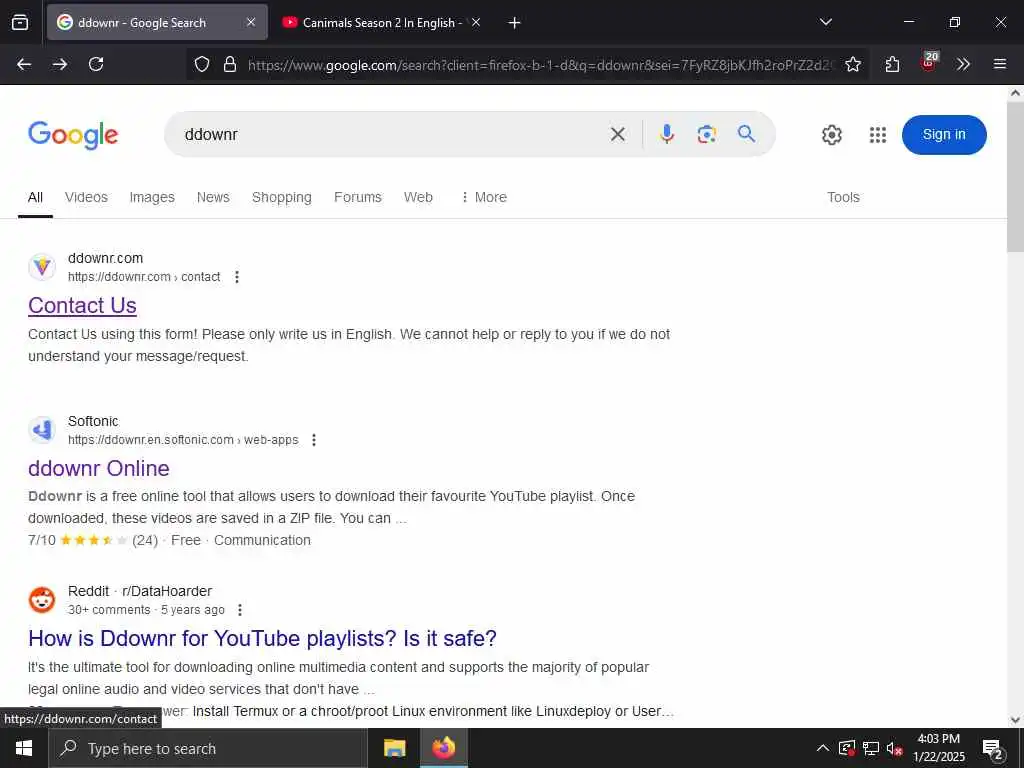This screenshot has height=768, width=1024.
Task: Click the Softonic result favicon
Action: click(42, 430)
